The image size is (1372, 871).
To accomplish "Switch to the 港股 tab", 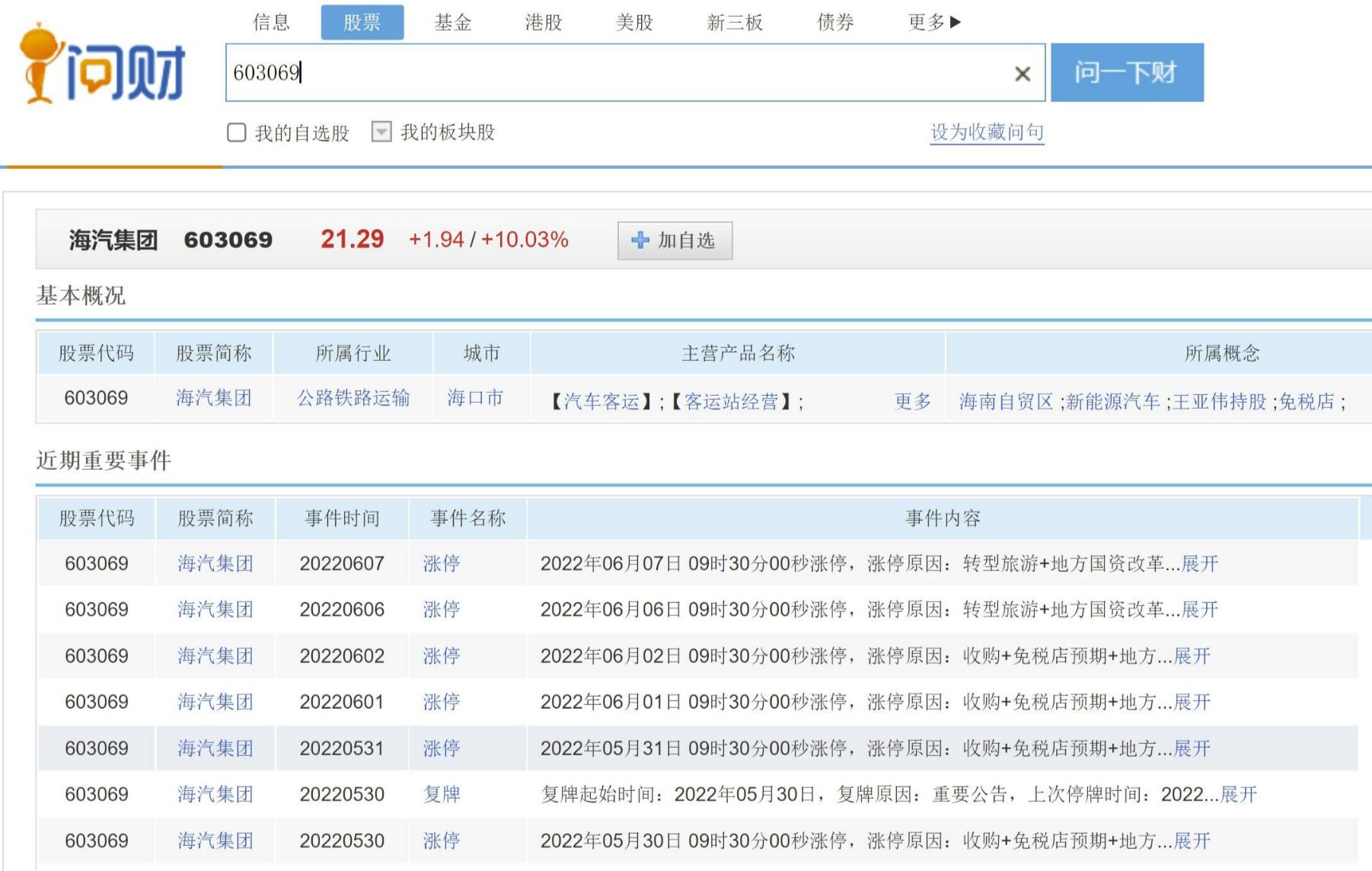I will click(x=545, y=22).
